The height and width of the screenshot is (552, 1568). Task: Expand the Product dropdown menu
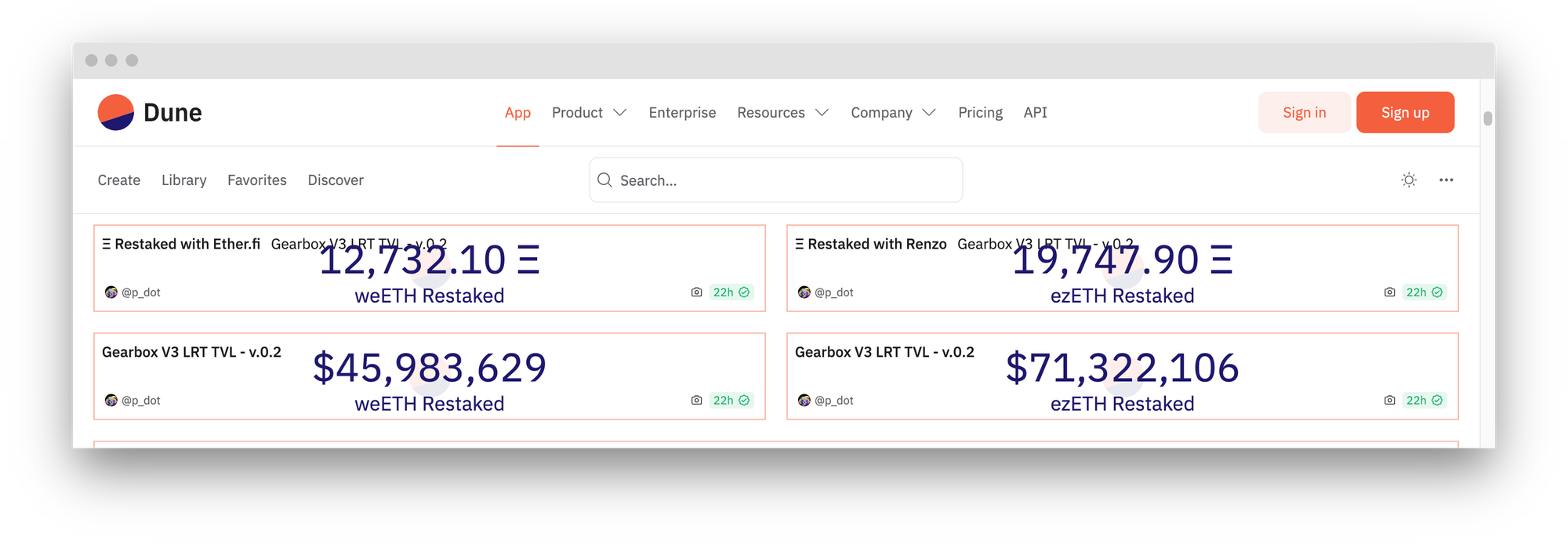(x=589, y=113)
